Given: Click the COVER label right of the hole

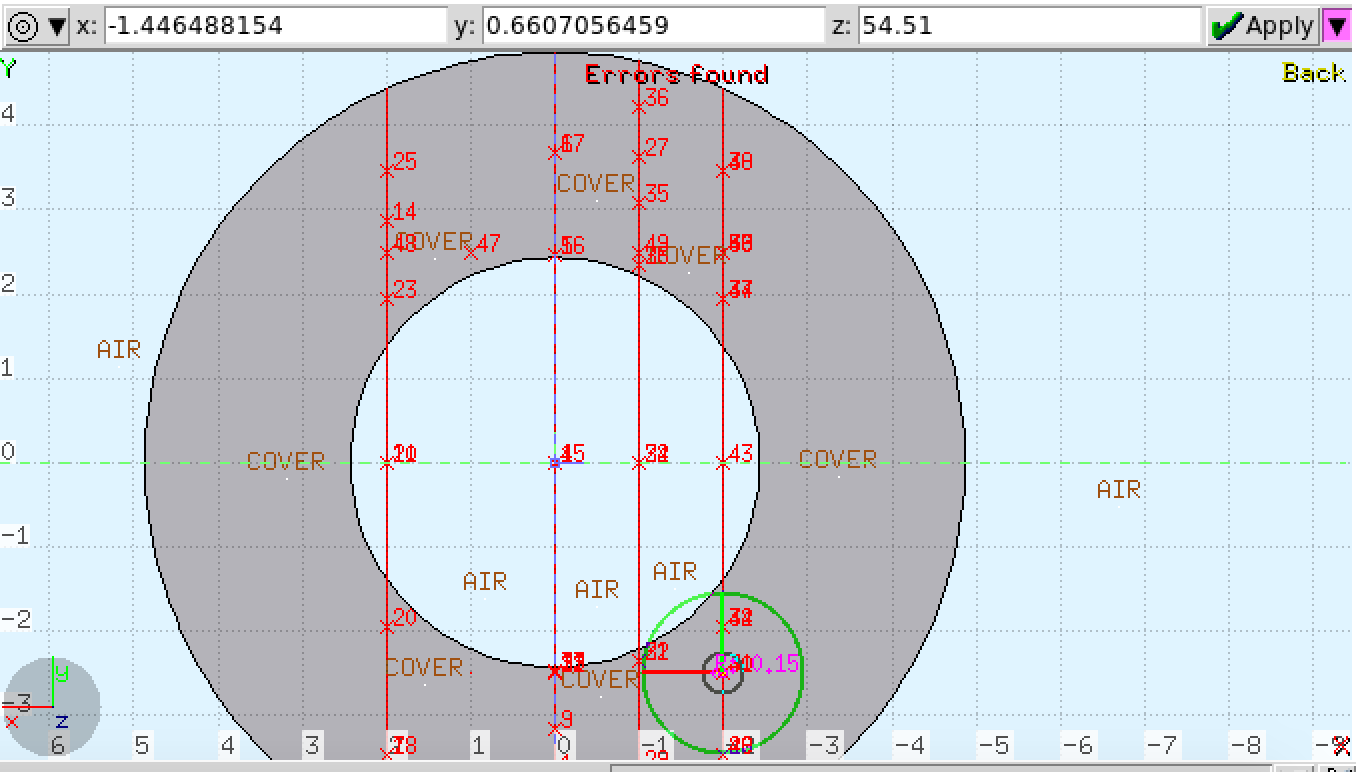Looking at the screenshot, I should (x=838, y=459).
